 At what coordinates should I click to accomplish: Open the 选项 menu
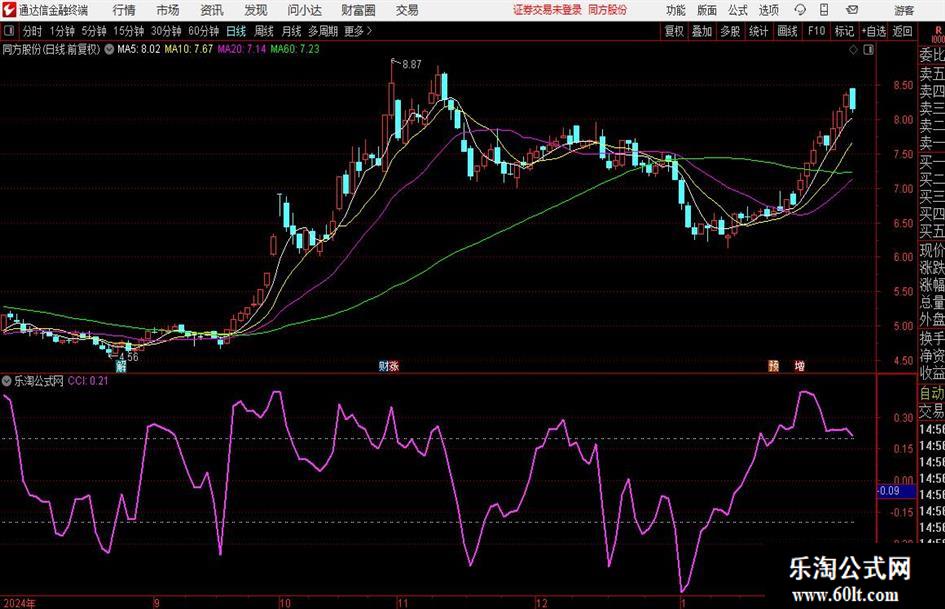tap(768, 10)
